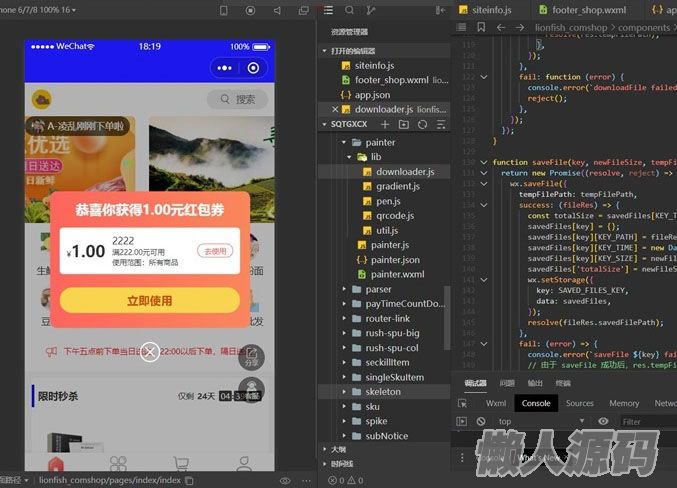The height and width of the screenshot is (488, 677).
Task: Click the mute speaker icon in simulator toolbar
Action: [x=277, y=10]
